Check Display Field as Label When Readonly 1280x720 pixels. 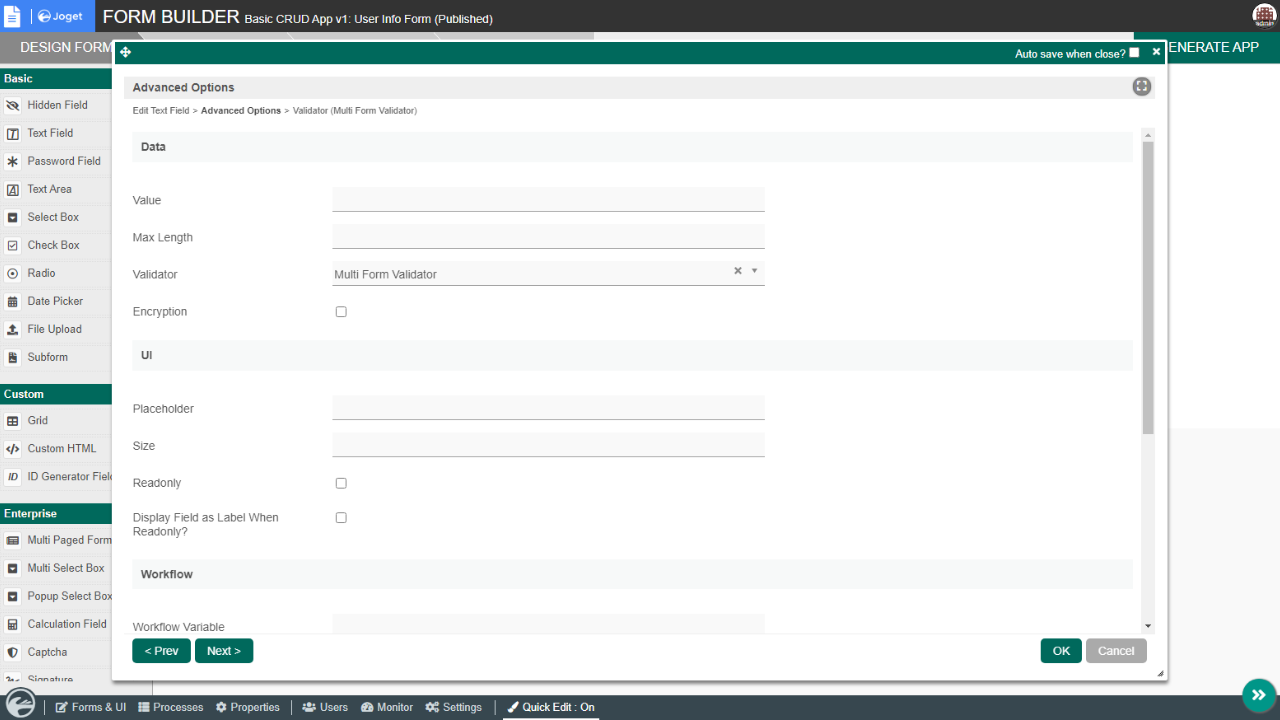coord(341,518)
